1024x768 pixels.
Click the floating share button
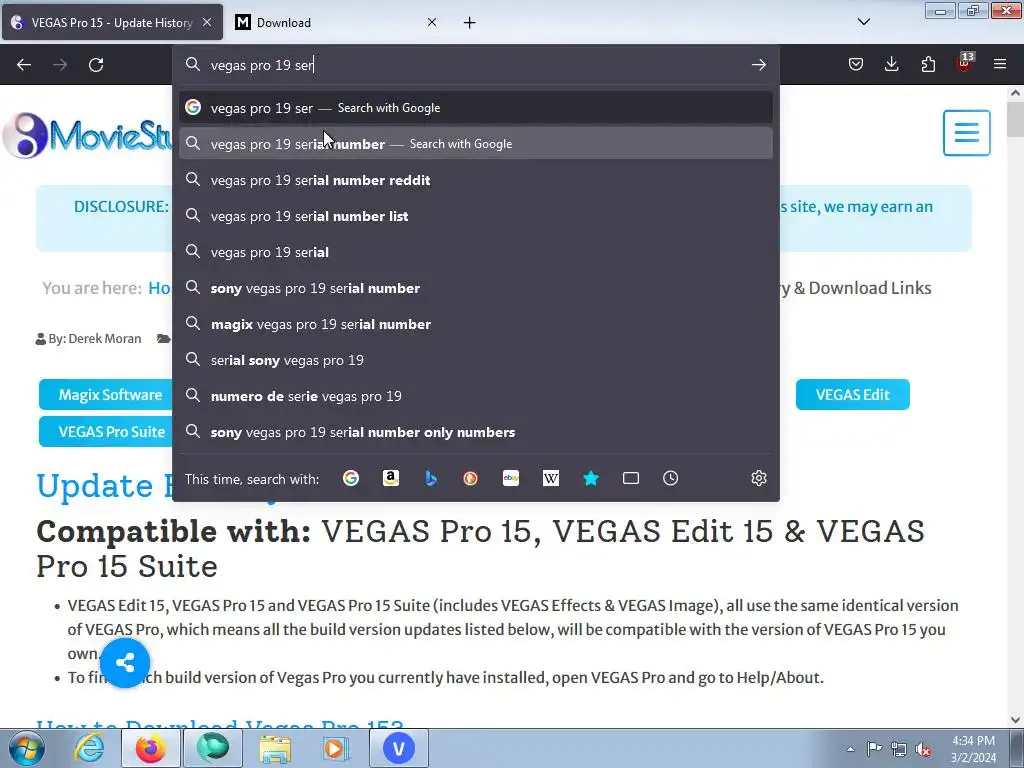click(125, 663)
